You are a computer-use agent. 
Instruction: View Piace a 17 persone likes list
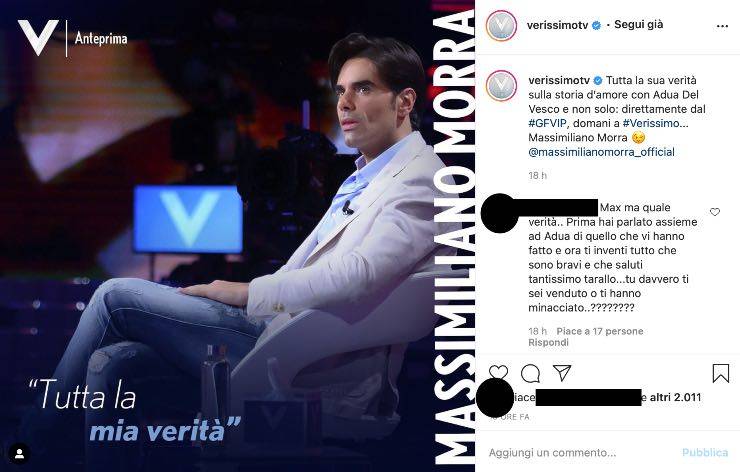(x=600, y=331)
